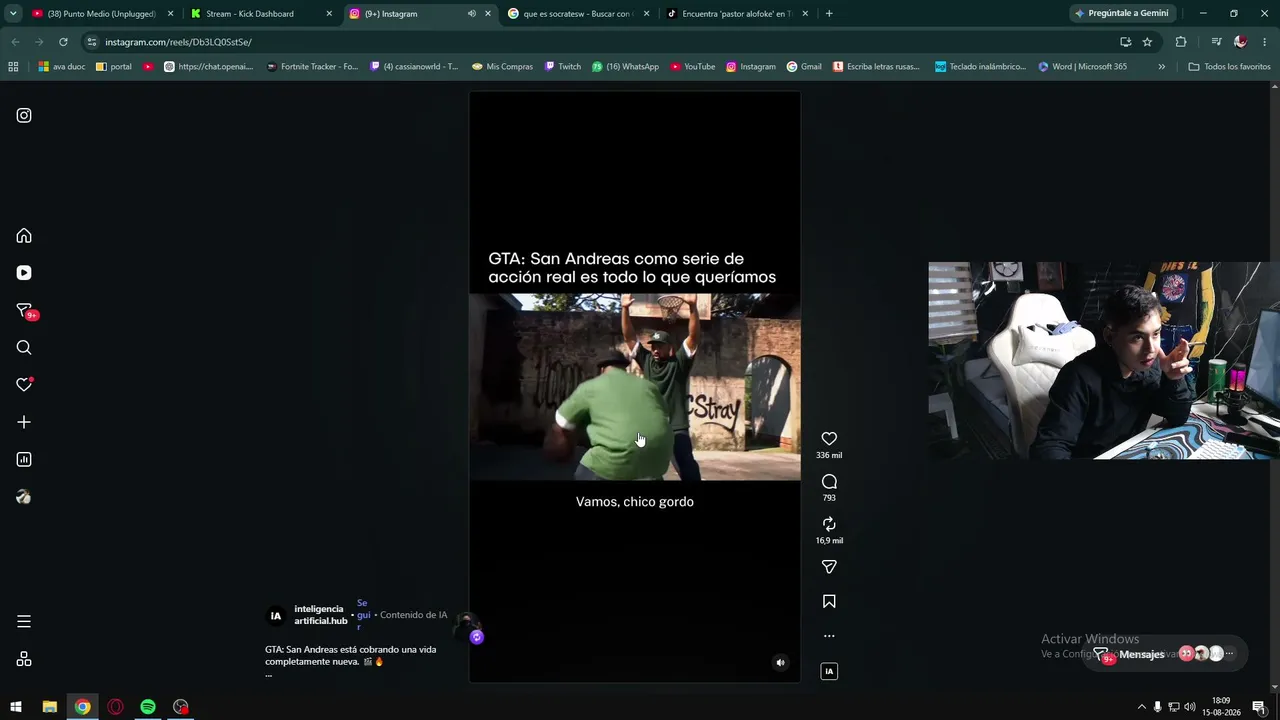Open your profile avatar in the sidebar
Image resolution: width=1280 pixels, height=720 pixels.
pos(24,497)
